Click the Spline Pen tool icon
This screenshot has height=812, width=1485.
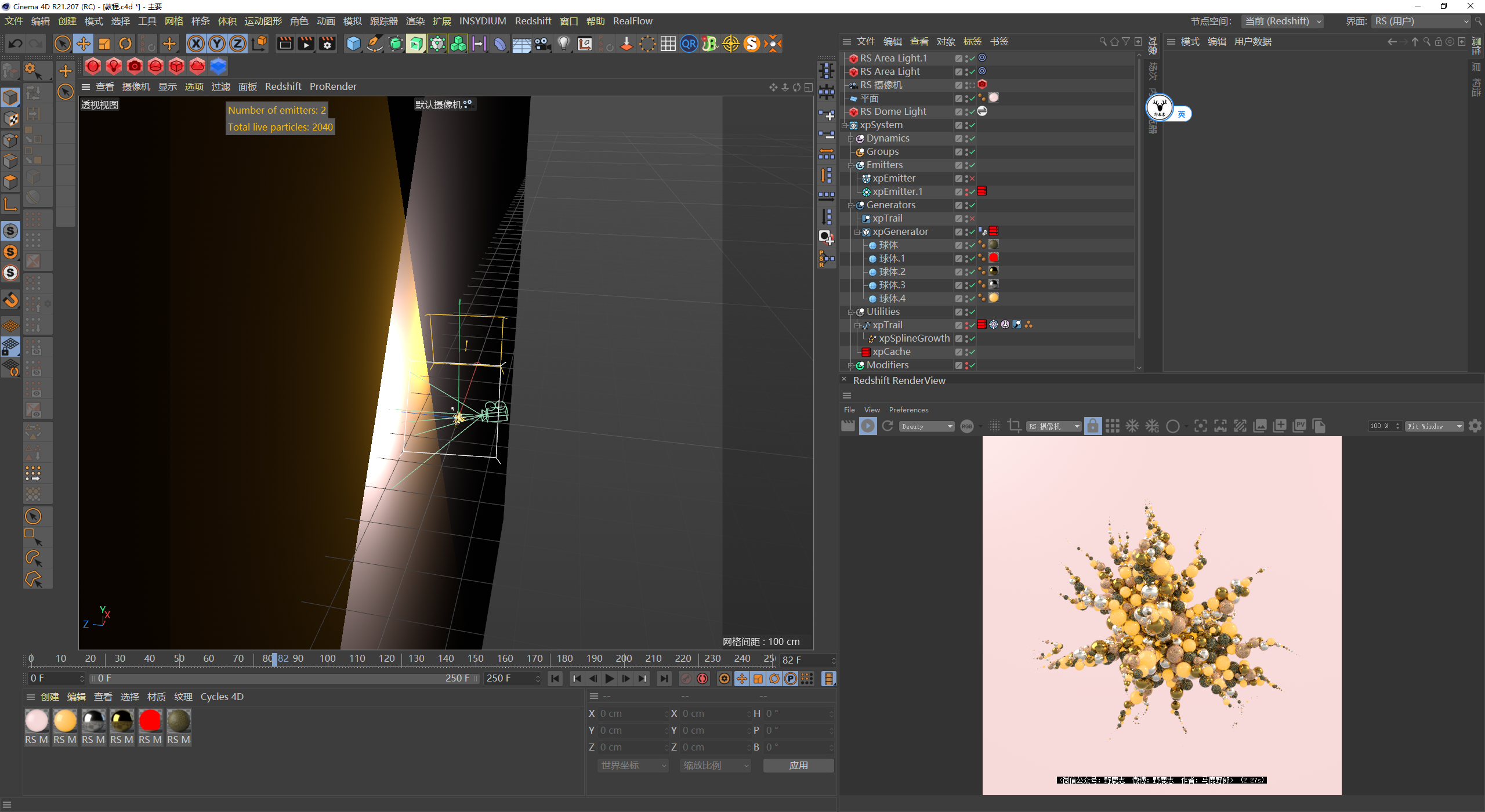375,44
